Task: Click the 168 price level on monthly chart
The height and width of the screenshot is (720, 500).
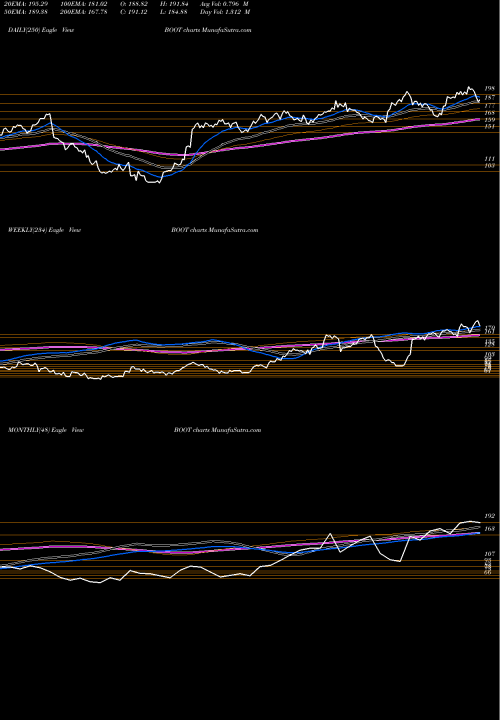Action: click(x=489, y=529)
